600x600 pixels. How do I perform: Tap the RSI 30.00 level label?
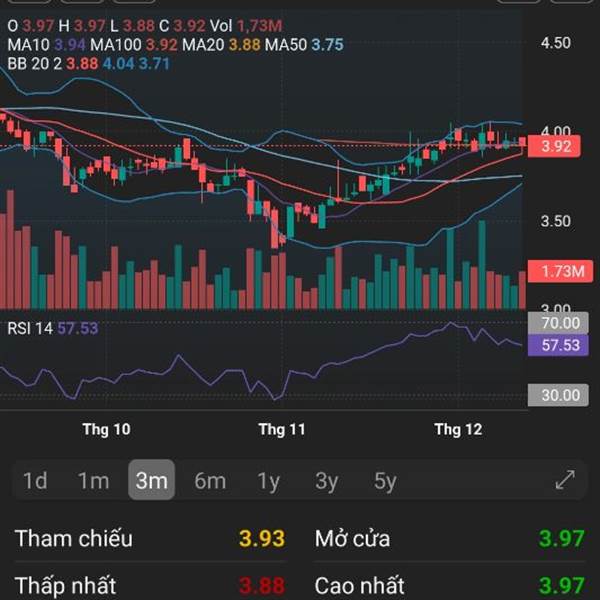558,395
